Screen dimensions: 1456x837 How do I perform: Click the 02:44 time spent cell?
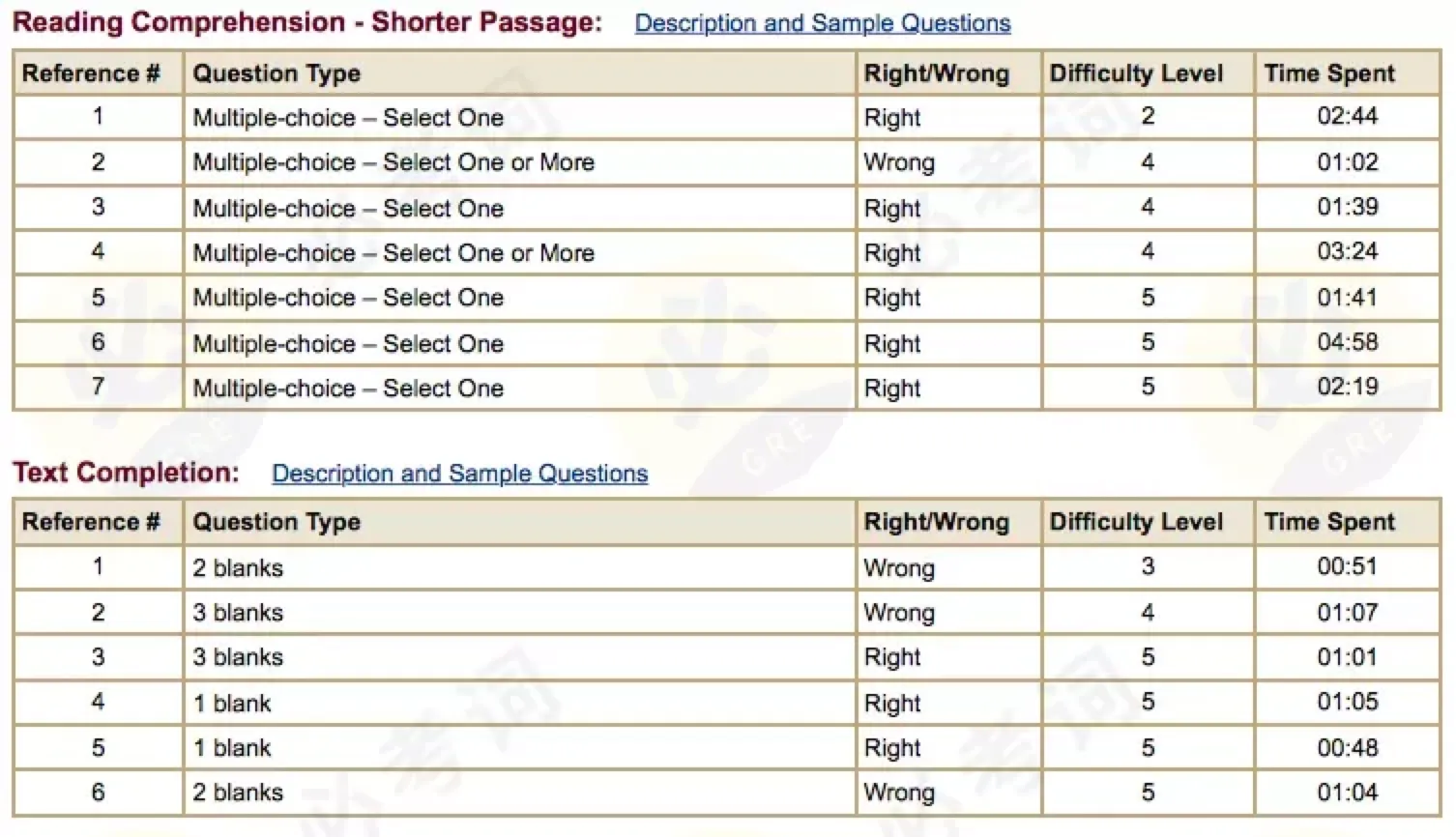tap(1347, 117)
